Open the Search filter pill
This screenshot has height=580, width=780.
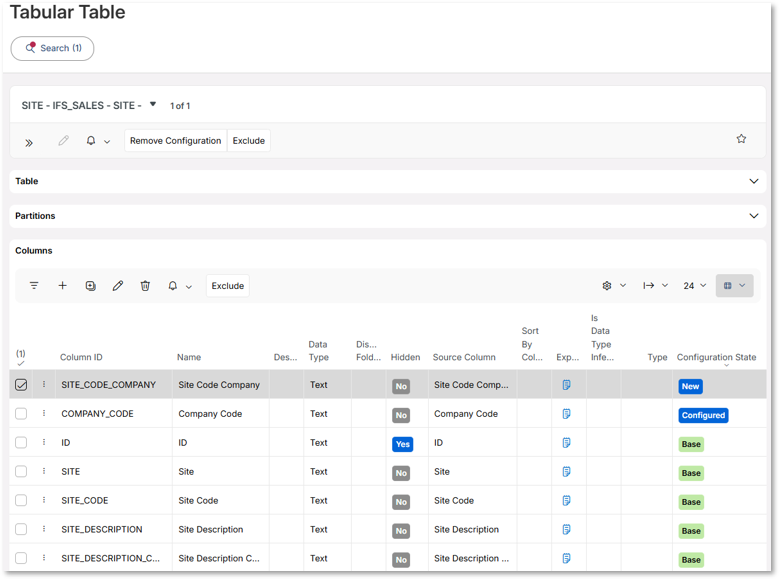[x=52, y=48]
